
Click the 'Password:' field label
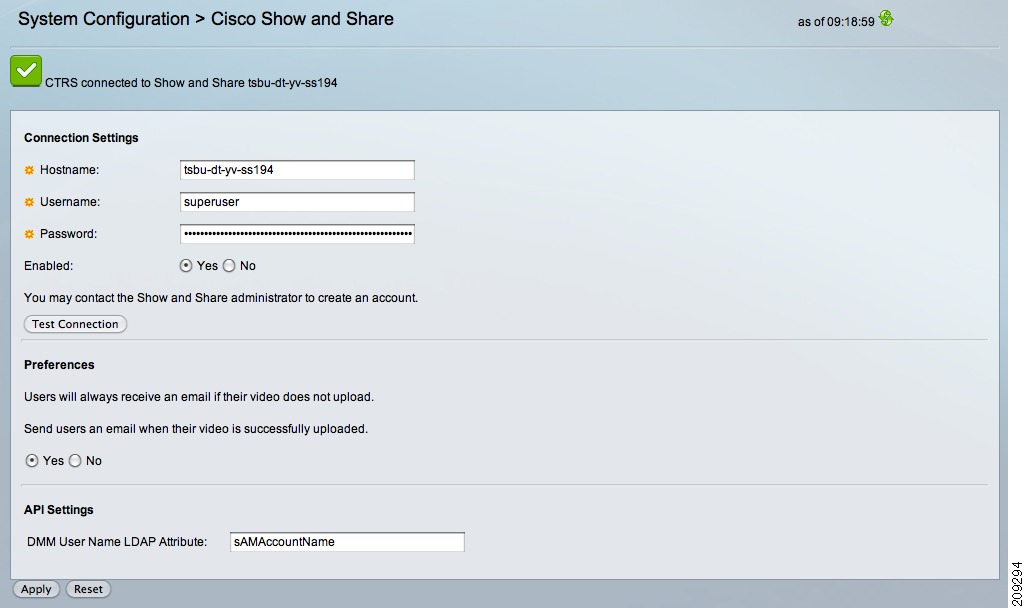click(x=68, y=234)
